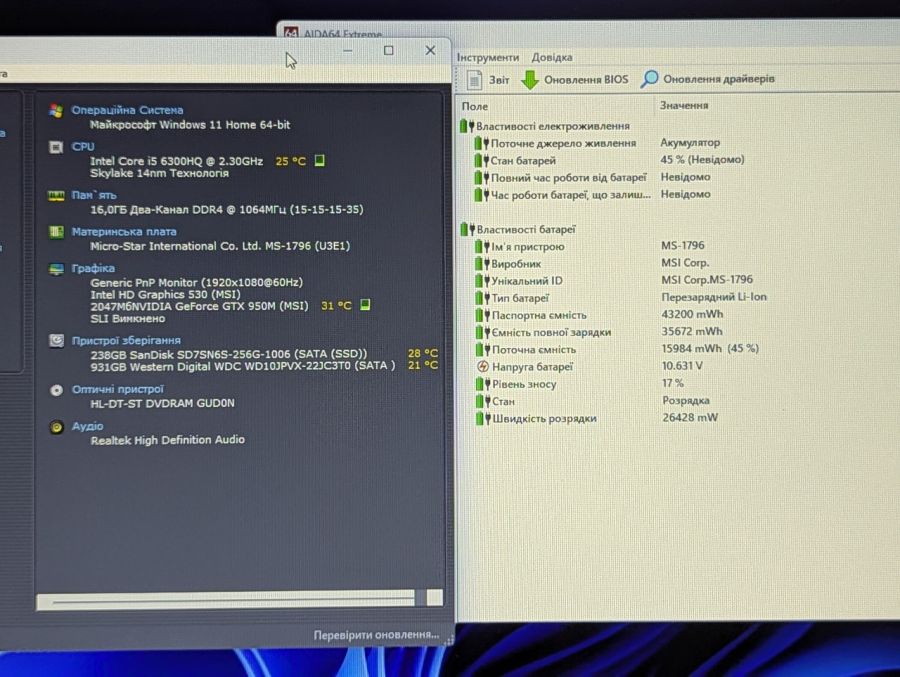Select the Ім'я пристрою row
This screenshot has width=900, height=677.
click(590, 246)
